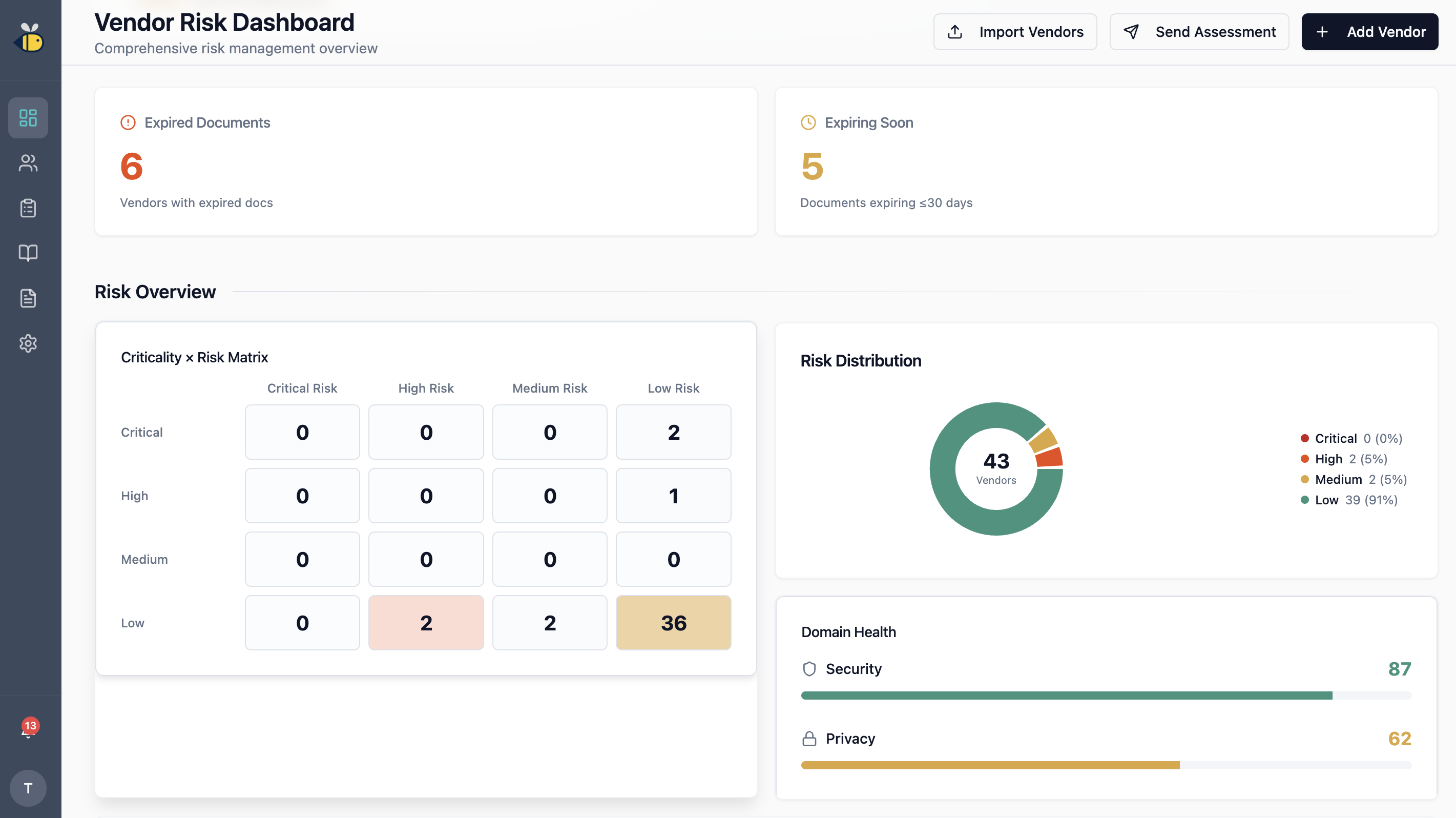The height and width of the screenshot is (818, 1456).
Task: Open the Expired Documents card
Action: [x=426, y=161]
